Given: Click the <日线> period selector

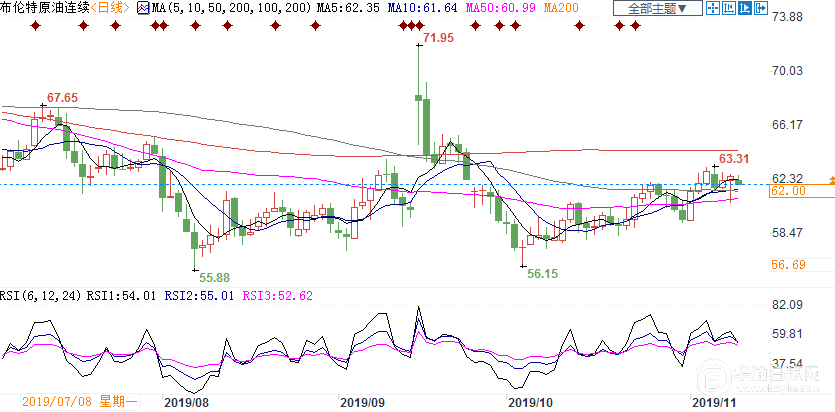Looking at the screenshot, I should click(x=109, y=7).
